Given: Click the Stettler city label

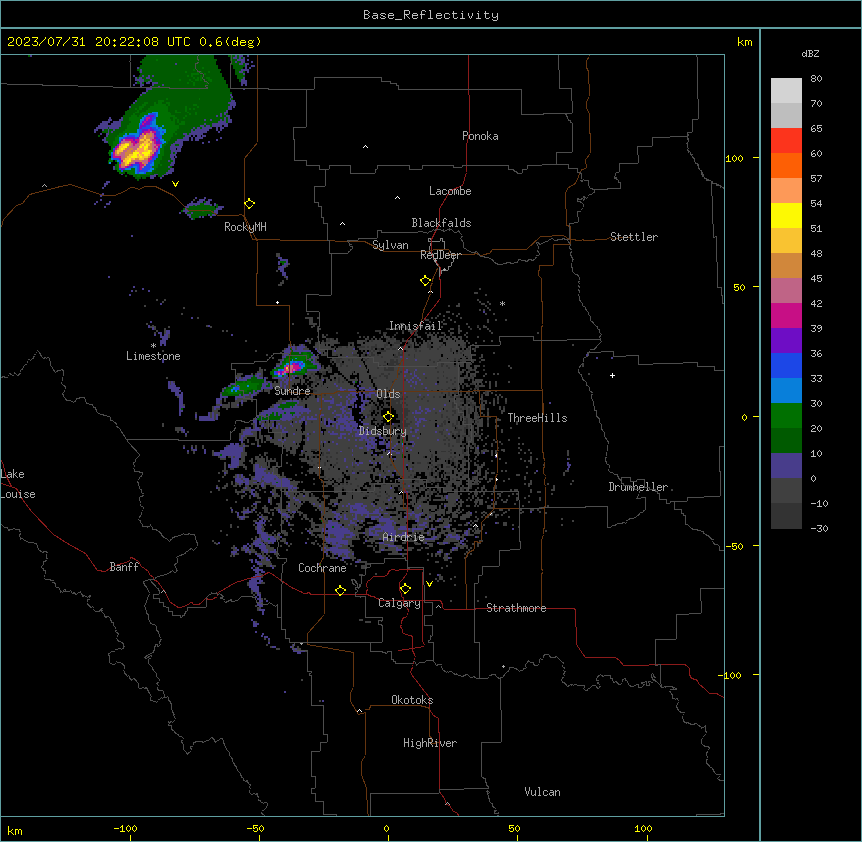Looking at the screenshot, I should pyautogui.click(x=634, y=237).
